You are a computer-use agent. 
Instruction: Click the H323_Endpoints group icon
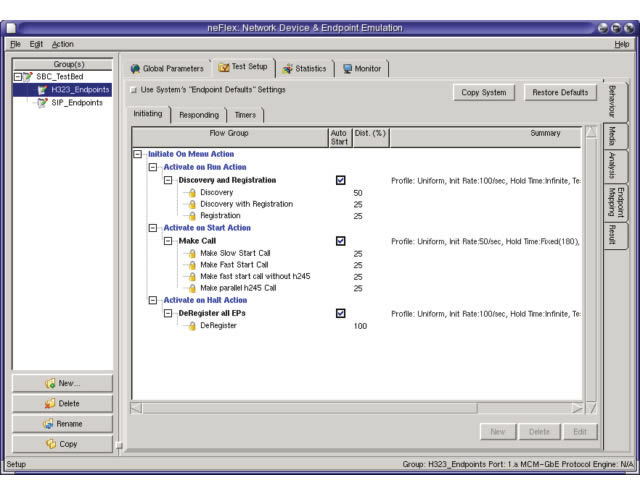[x=42, y=90]
